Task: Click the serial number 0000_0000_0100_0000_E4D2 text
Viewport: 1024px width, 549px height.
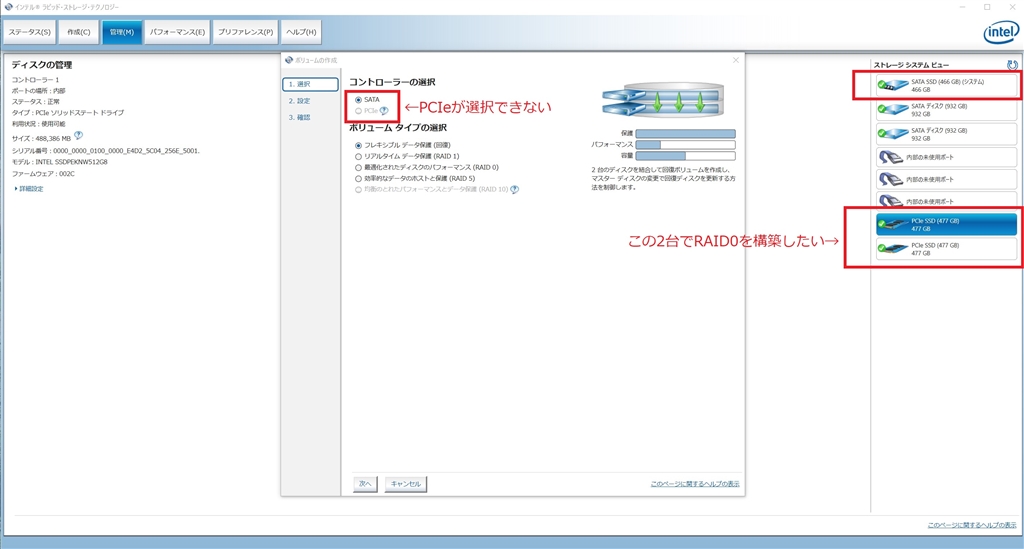Action: pos(106,151)
